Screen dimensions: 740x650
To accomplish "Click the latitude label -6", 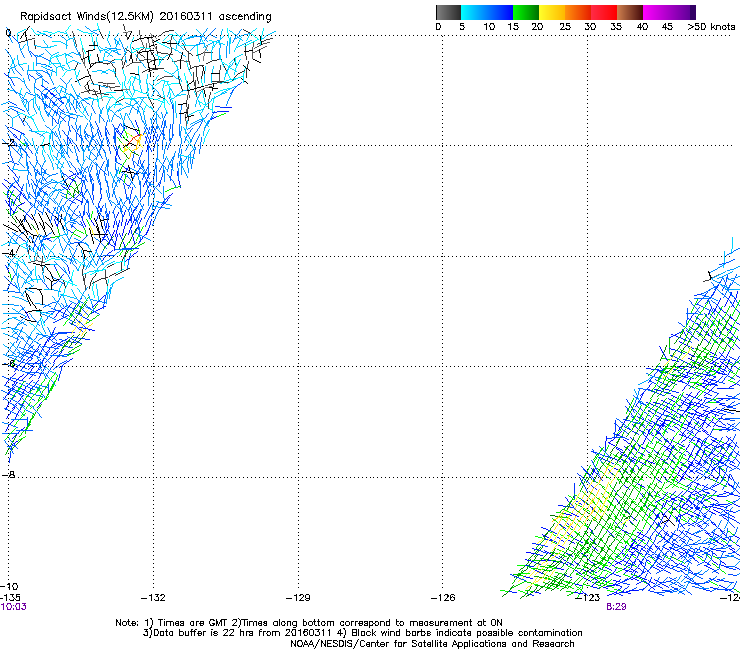I will tap(8, 363).
